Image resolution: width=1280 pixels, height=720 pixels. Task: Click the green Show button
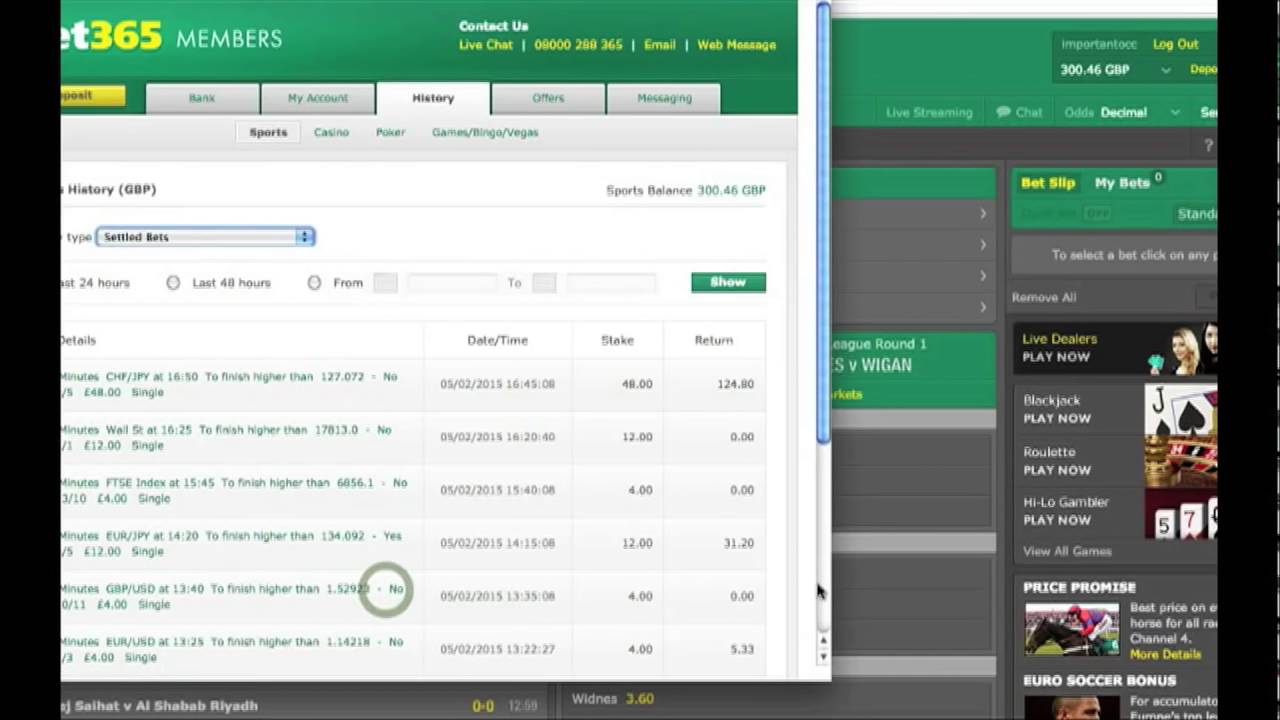[x=728, y=282]
